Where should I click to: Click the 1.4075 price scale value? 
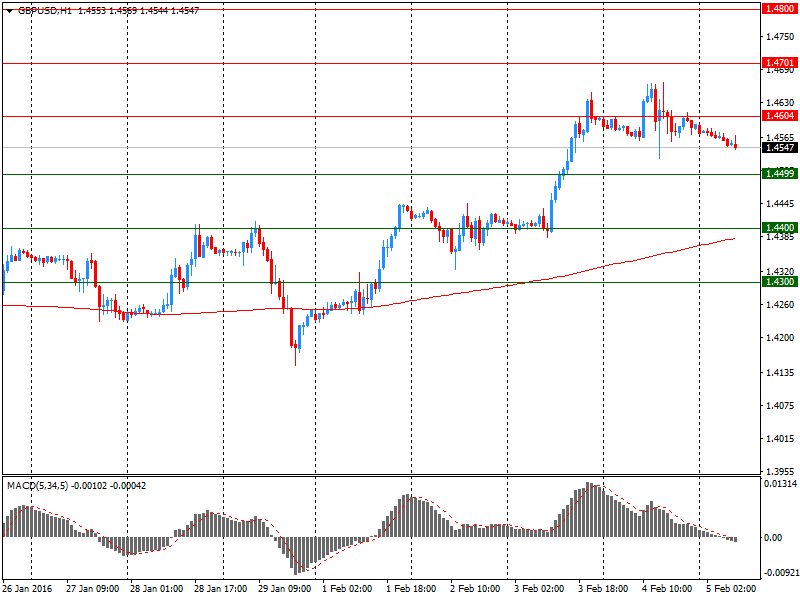780,406
